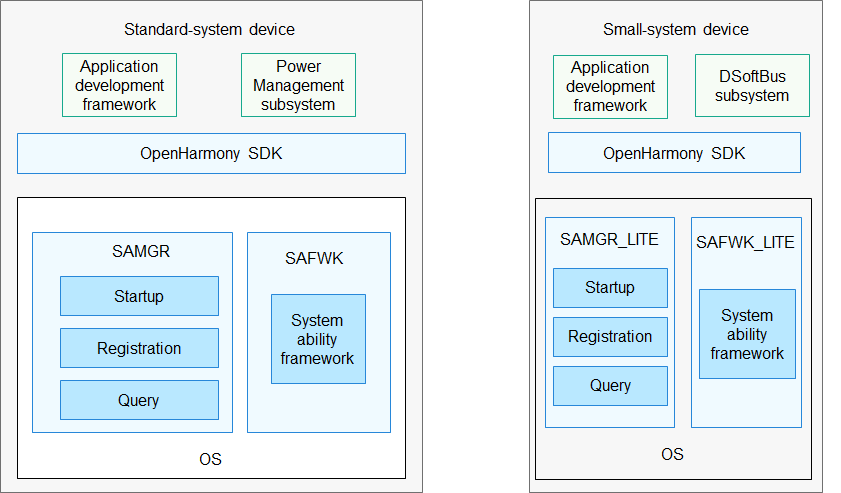This screenshot has width=841, height=493.
Task: Click the Startup block under SAMGR
Action: pyautogui.click(x=139, y=296)
